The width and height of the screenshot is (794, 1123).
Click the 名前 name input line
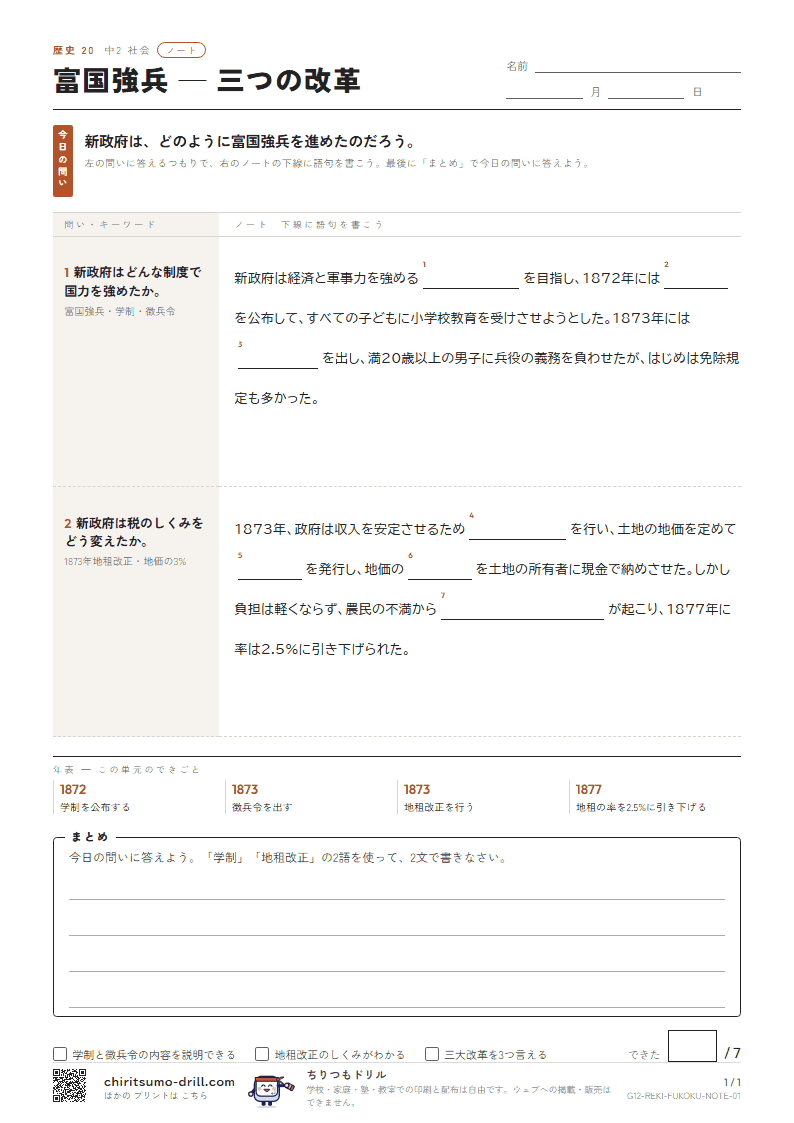point(637,67)
